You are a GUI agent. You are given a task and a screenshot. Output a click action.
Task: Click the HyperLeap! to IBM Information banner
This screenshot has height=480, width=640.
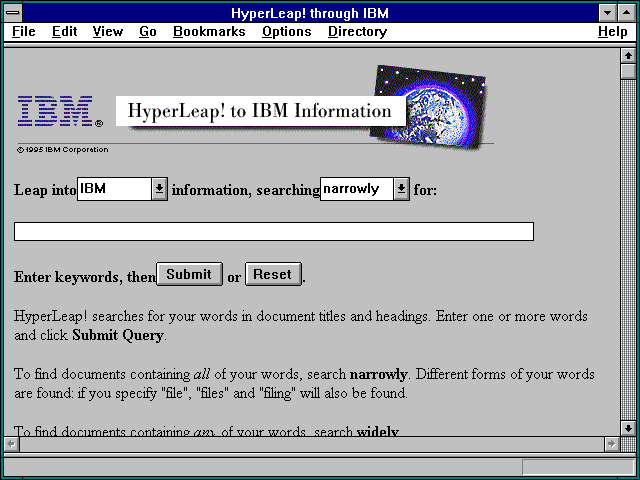click(260, 111)
